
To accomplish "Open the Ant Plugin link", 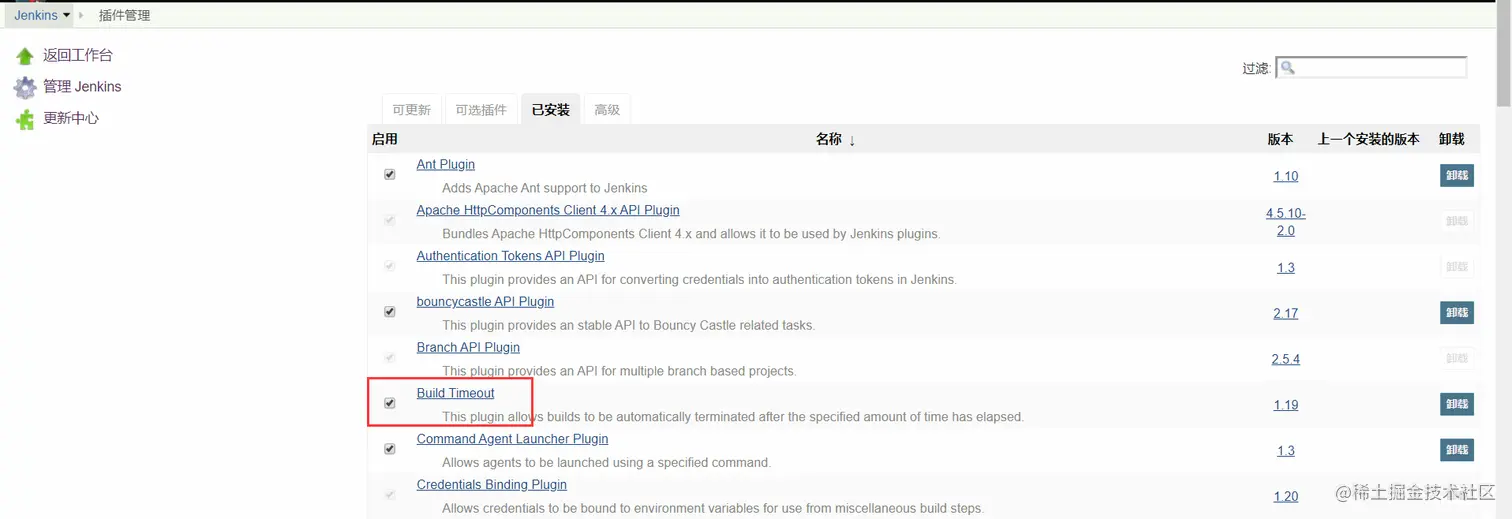I will tap(446, 164).
